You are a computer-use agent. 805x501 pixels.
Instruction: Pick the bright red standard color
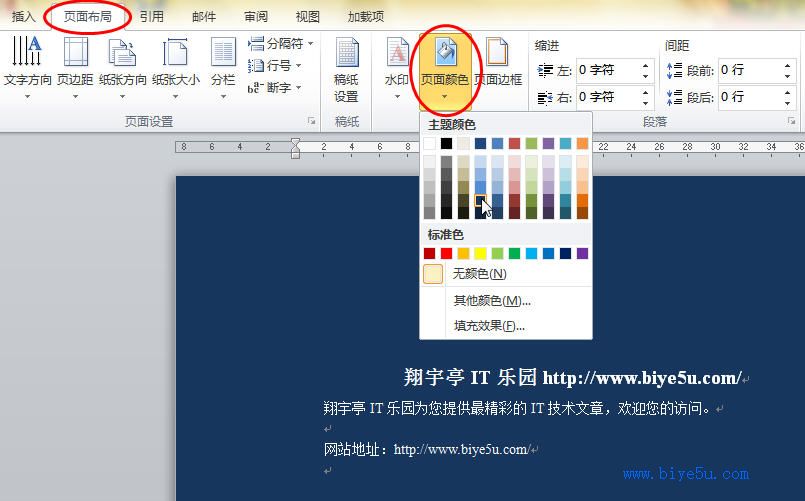[x=447, y=253]
